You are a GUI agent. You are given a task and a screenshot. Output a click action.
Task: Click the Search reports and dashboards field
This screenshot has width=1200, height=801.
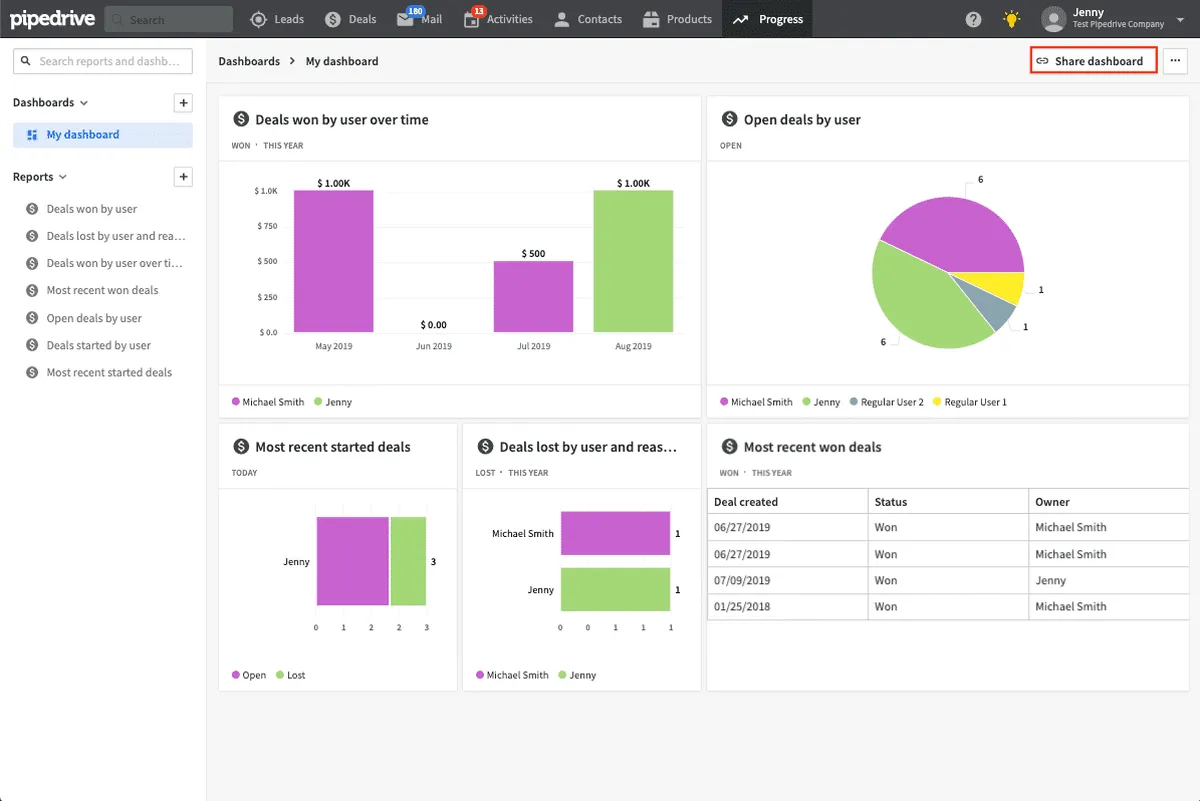[103, 61]
